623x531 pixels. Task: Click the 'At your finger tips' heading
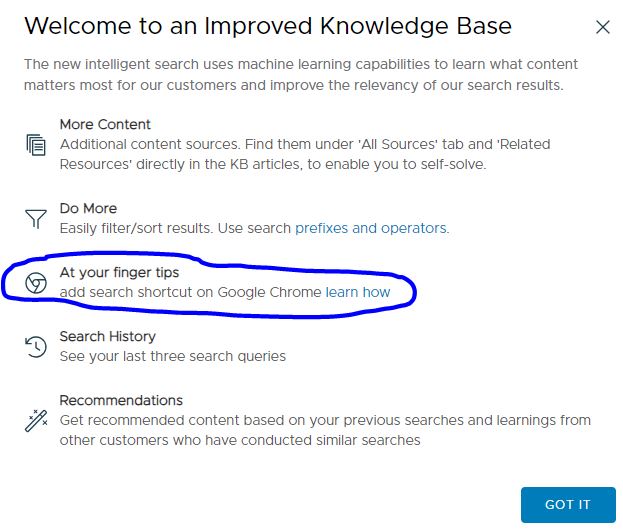tap(119, 272)
